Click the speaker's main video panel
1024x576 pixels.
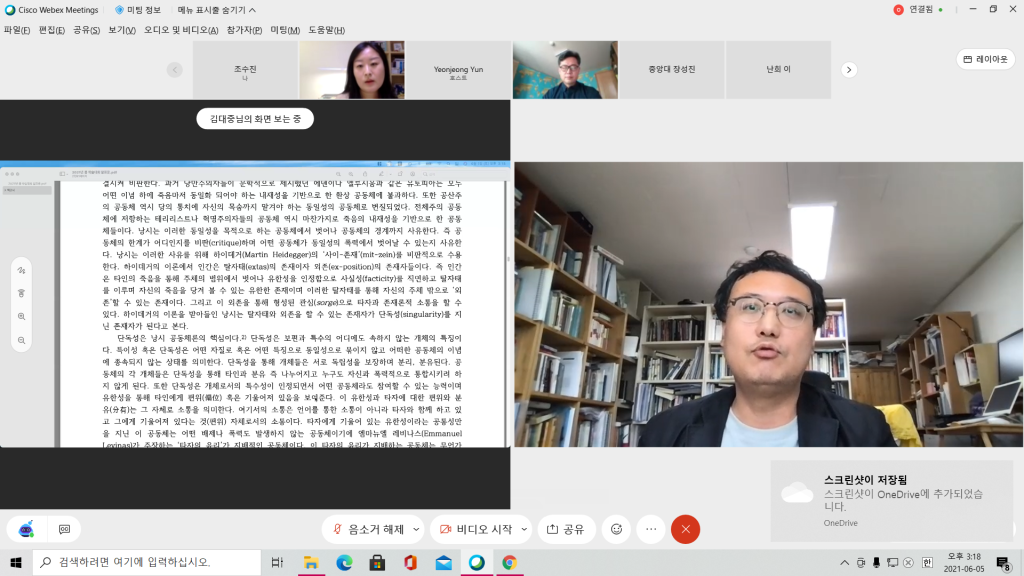click(769, 304)
